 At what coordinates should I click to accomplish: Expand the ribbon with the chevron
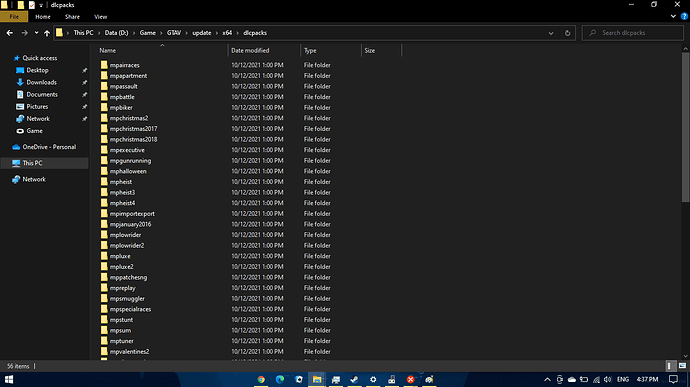click(673, 16)
